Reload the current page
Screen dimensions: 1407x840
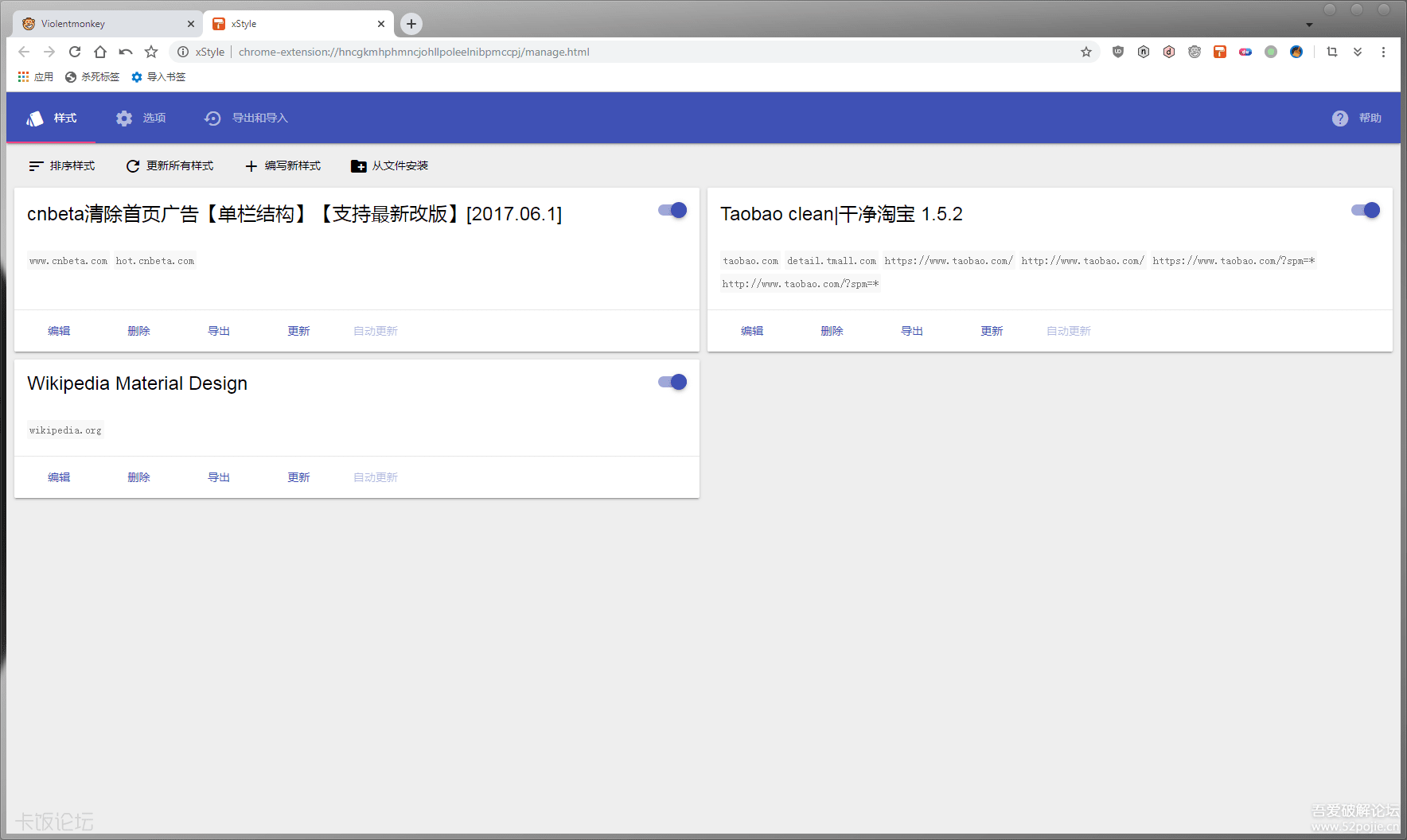75,52
